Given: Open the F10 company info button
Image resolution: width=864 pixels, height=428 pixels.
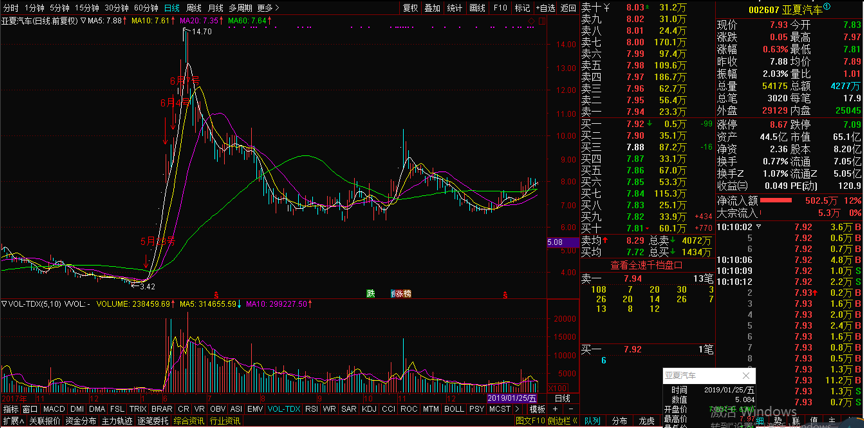Looking at the screenshot, I should point(500,7).
